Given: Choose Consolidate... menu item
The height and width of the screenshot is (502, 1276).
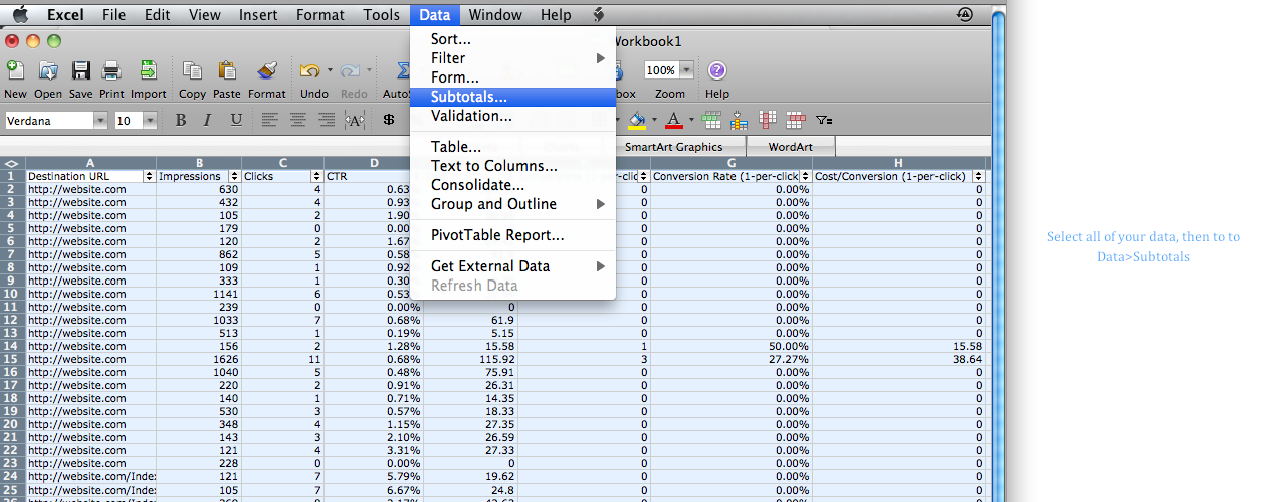Looking at the screenshot, I should 513,185.
